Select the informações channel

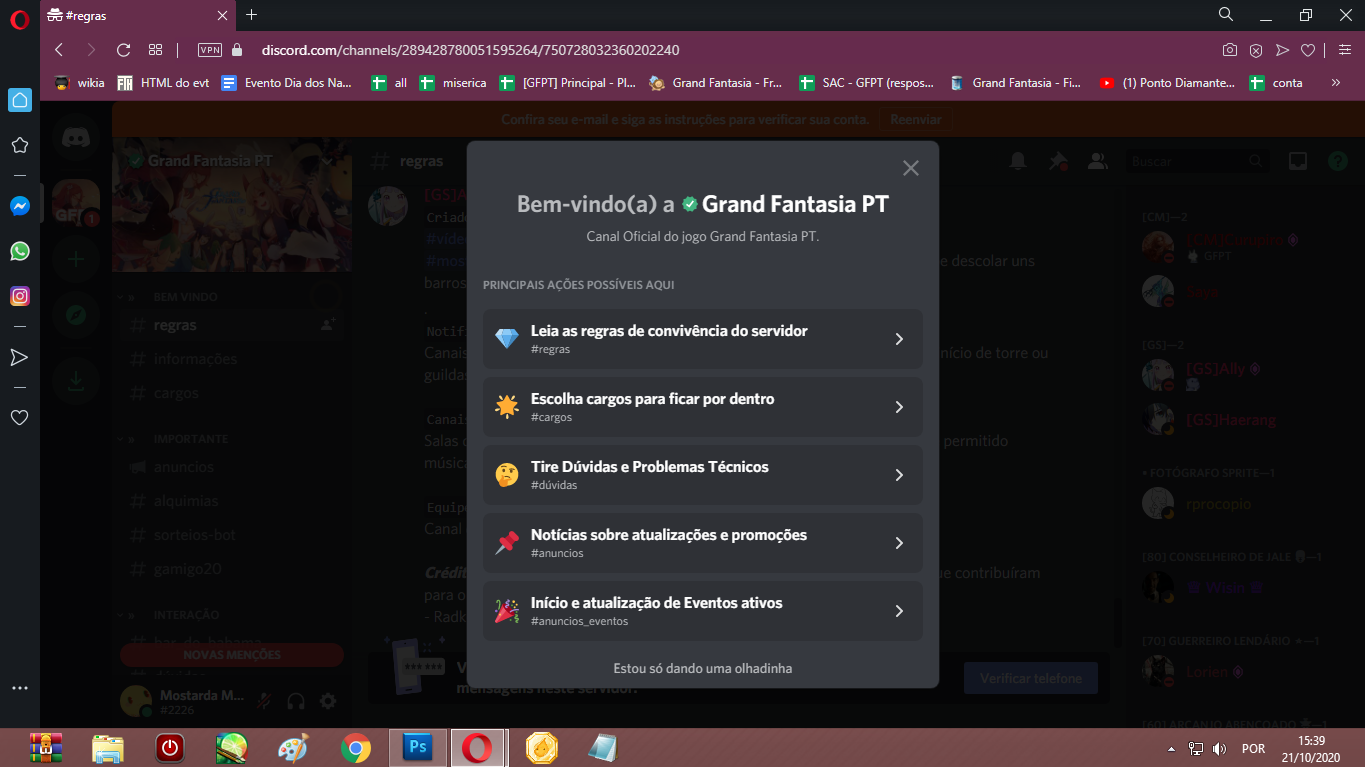click(231, 359)
